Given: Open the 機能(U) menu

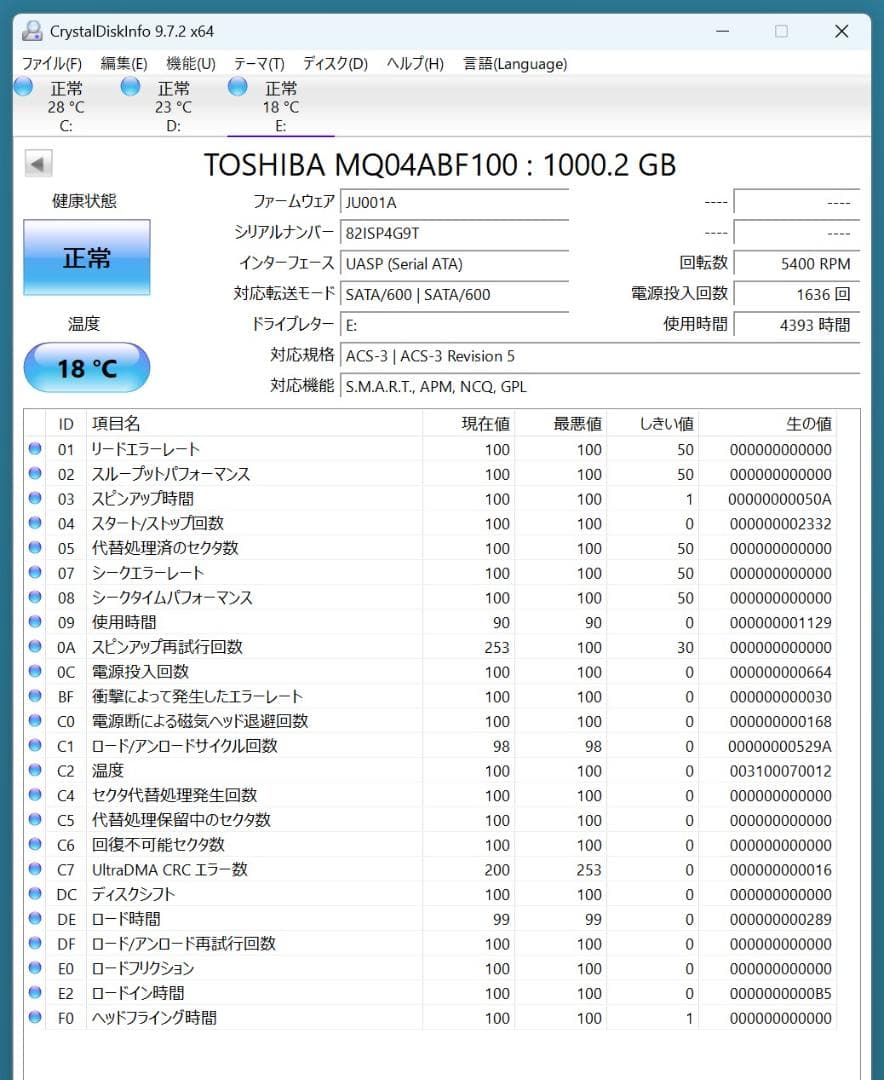Looking at the screenshot, I should coord(191,64).
